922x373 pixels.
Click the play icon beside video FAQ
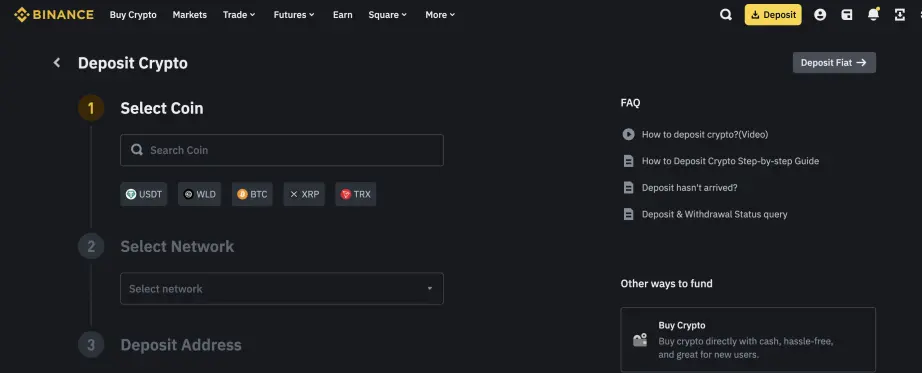(629, 134)
